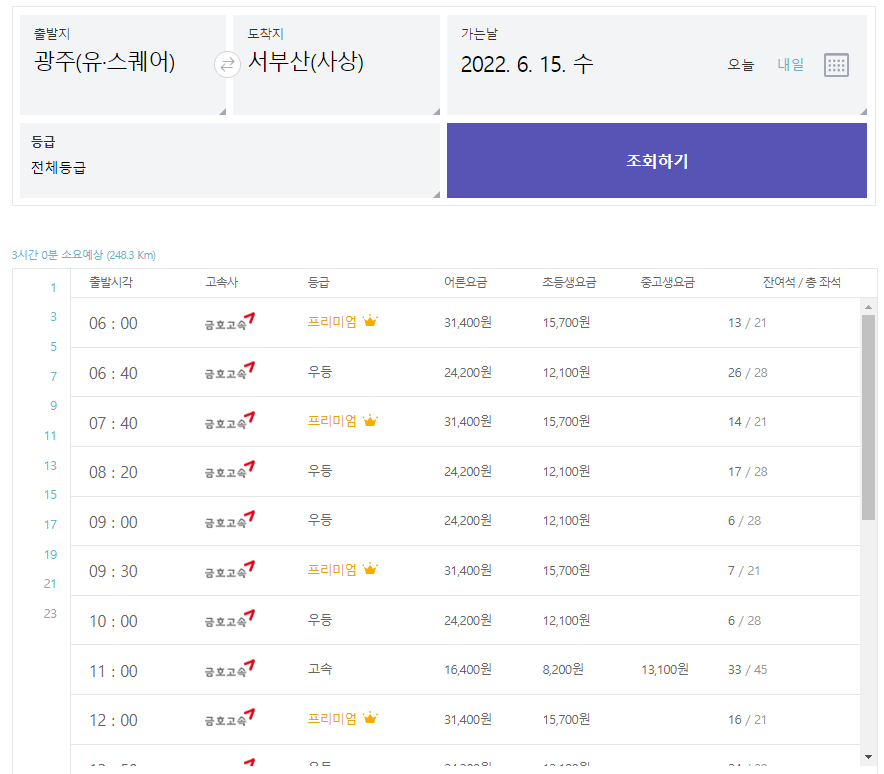The height and width of the screenshot is (774, 884).
Task: Click the 조회하기 search button
Action: point(657,161)
